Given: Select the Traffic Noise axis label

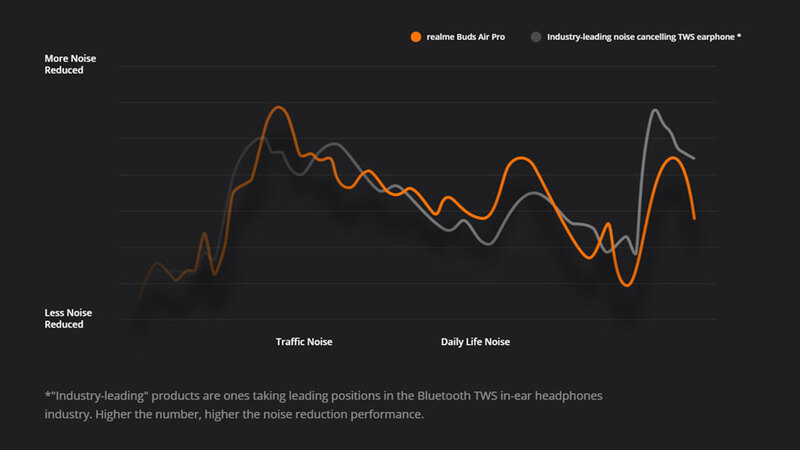Looking at the screenshot, I should (x=304, y=342).
